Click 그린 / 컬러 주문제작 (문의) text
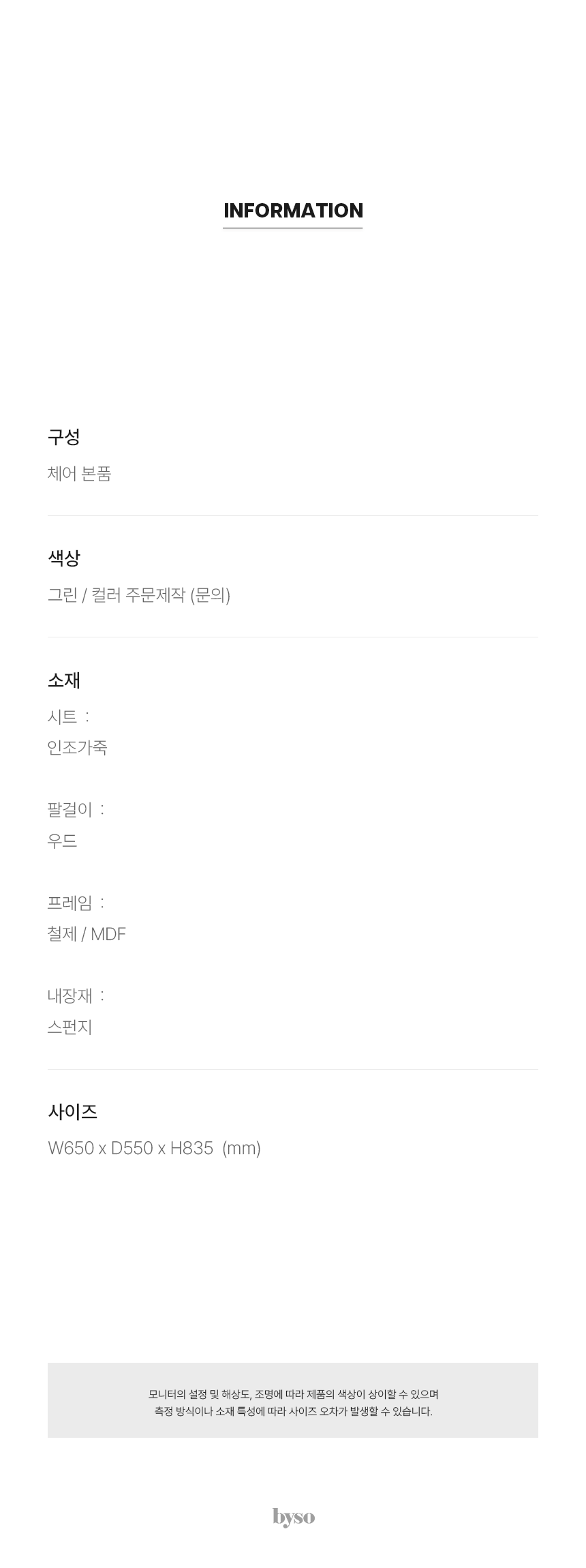The image size is (586, 1568). [x=139, y=595]
